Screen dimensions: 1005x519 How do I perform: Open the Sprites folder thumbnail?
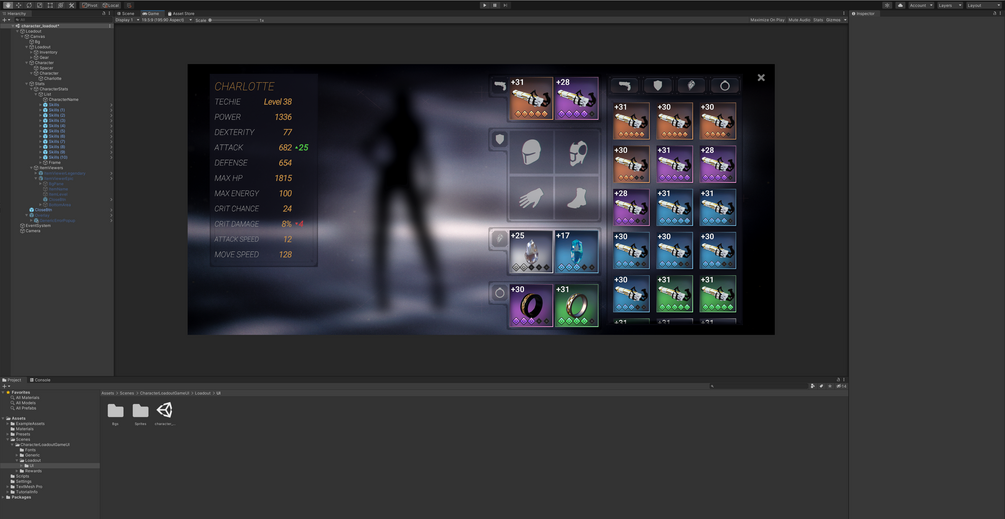click(140, 413)
